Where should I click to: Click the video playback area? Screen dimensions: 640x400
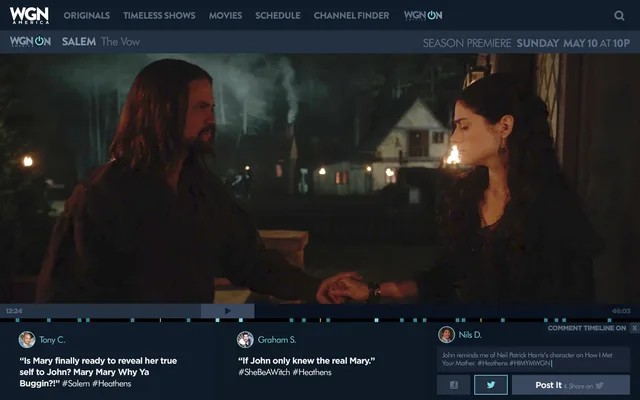(320, 178)
